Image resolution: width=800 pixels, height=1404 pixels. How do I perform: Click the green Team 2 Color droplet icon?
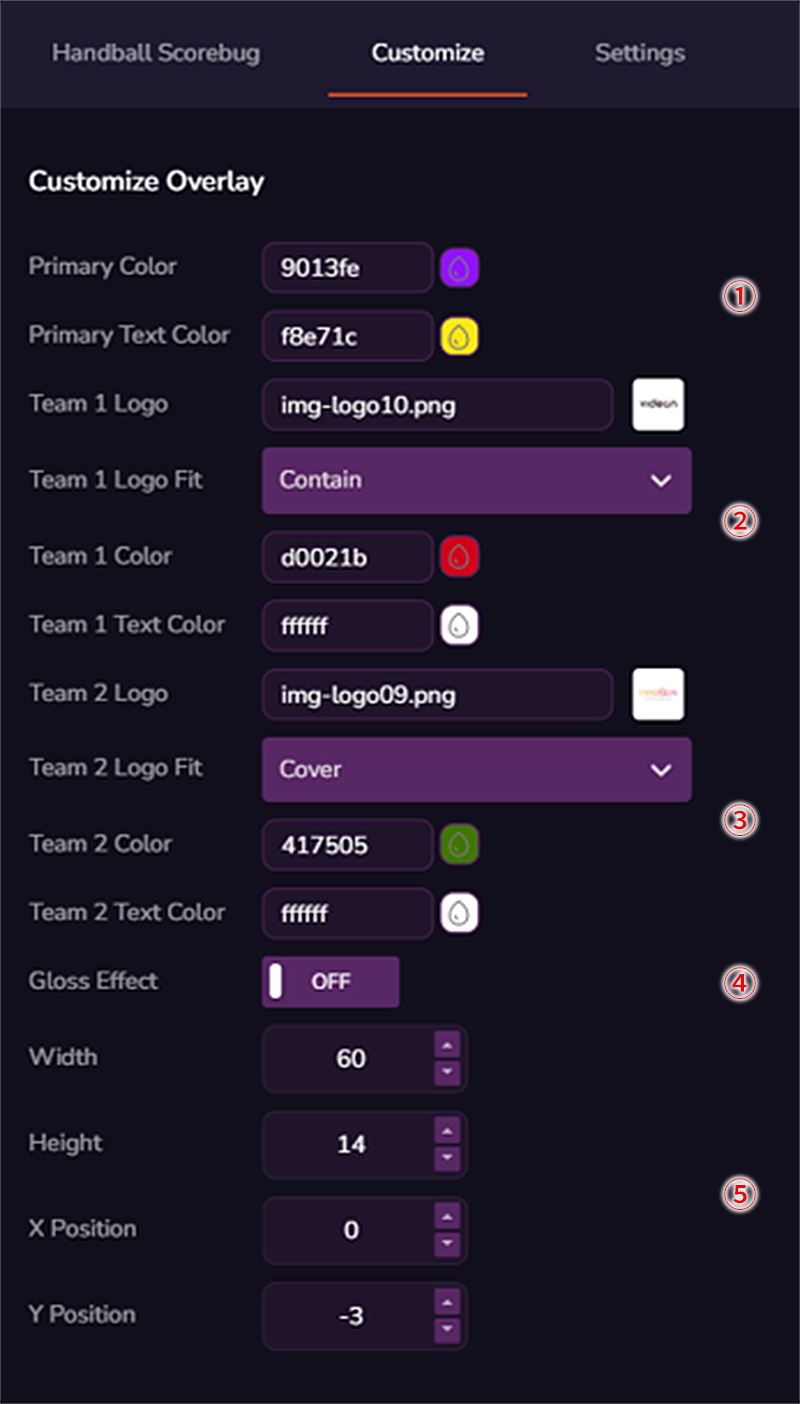(x=460, y=845)
